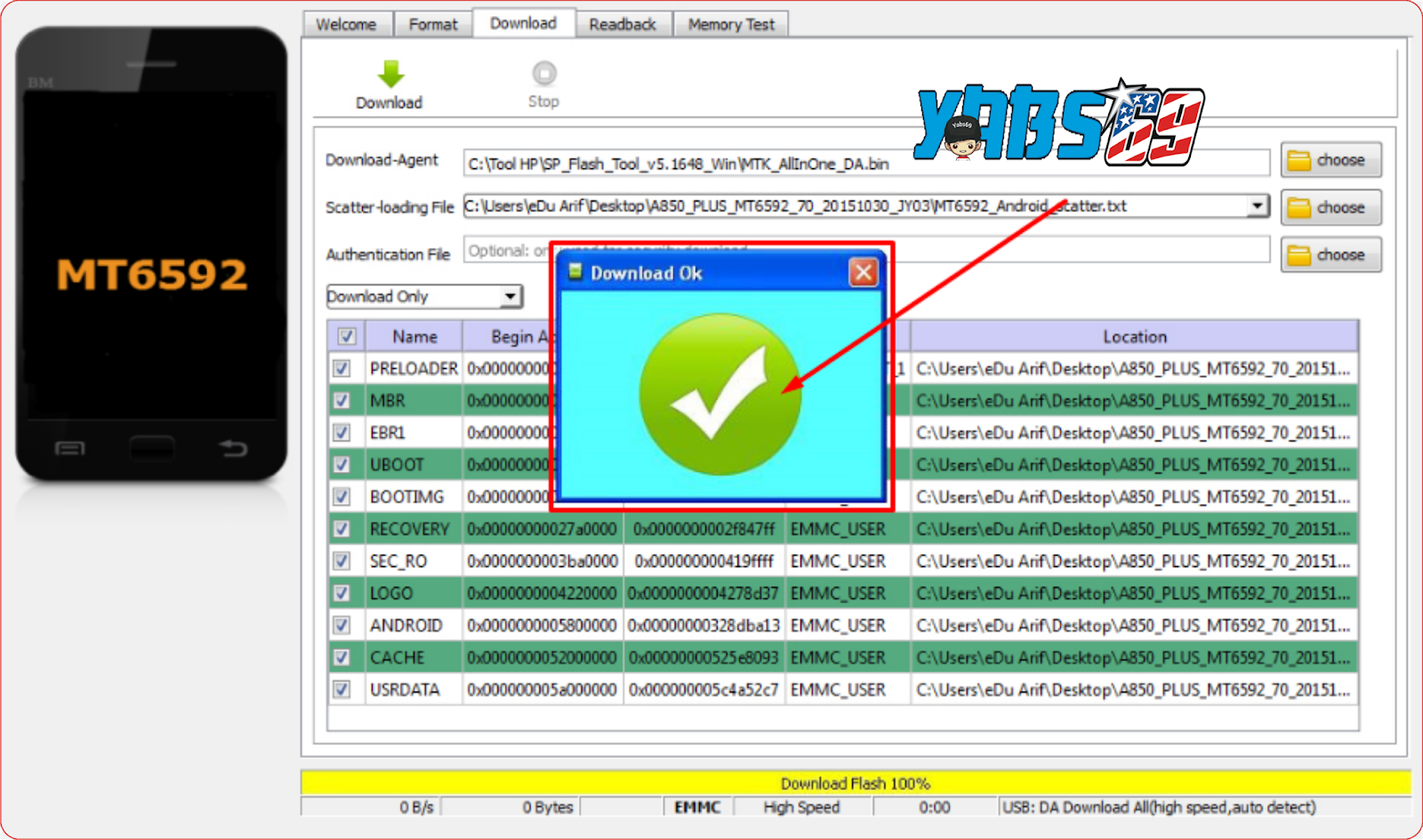Choose a Download-Agent file
1423x840 pixels.
(x=1331, y=160)
